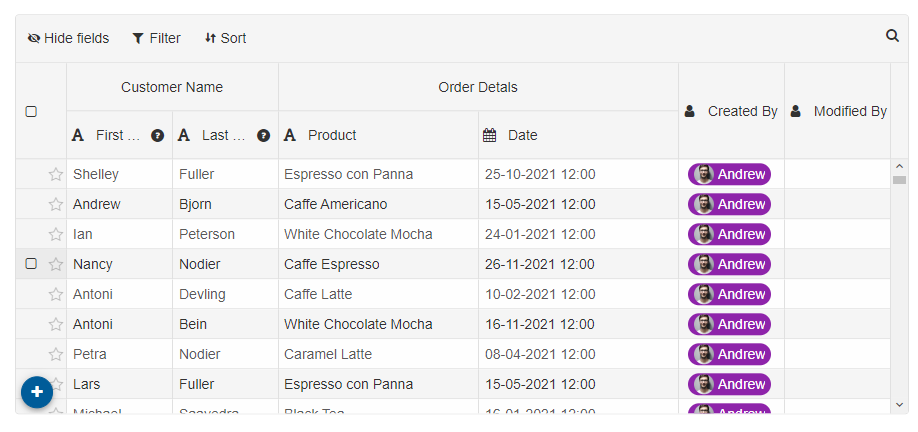Click the Created By column header
The height and width of the screenshot is (432, 918).
731,111
